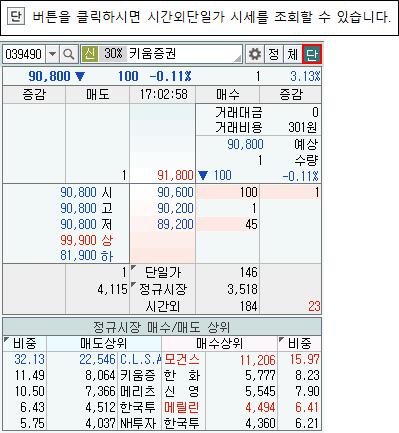Select bid price 89,200
This screenshot has width=399, height=433.
click(x=175, y=224)
